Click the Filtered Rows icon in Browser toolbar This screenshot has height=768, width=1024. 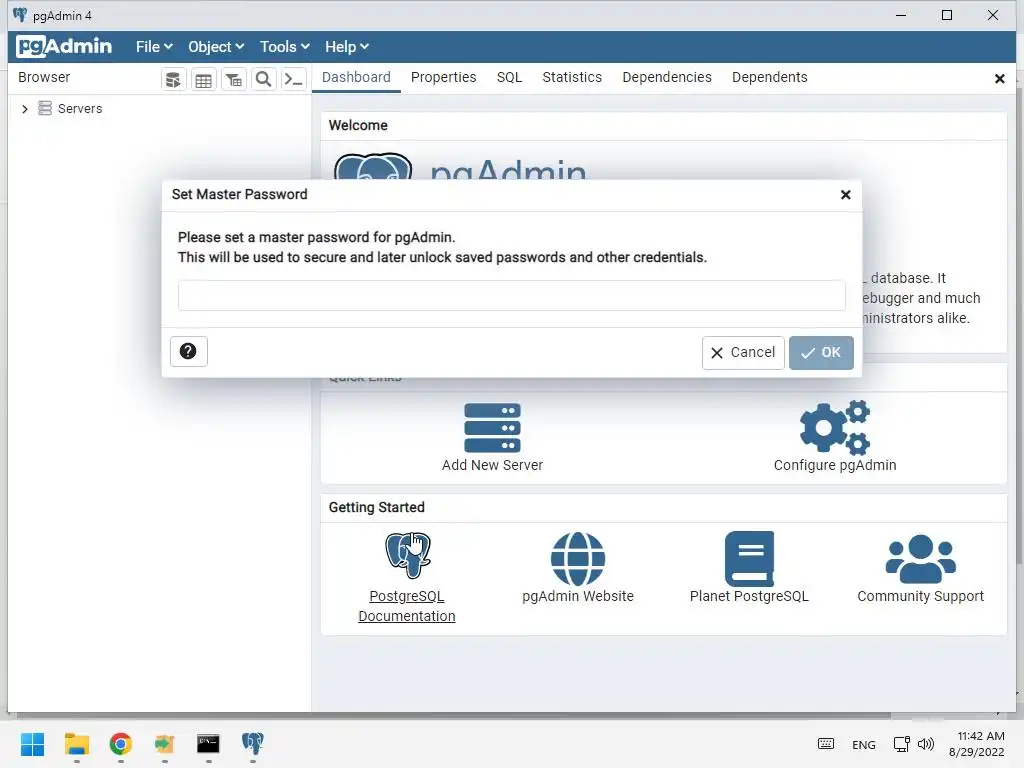coord(233,80)
